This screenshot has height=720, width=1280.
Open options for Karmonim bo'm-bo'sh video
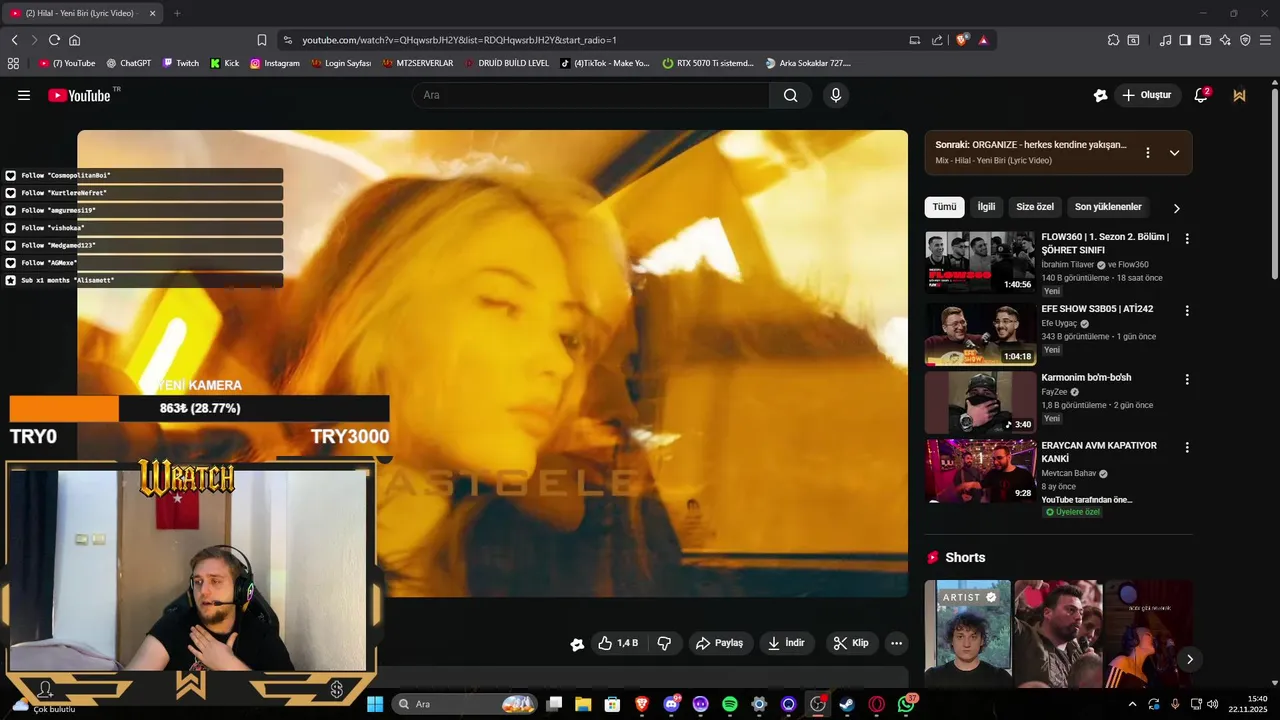(x=1187, y=380)
